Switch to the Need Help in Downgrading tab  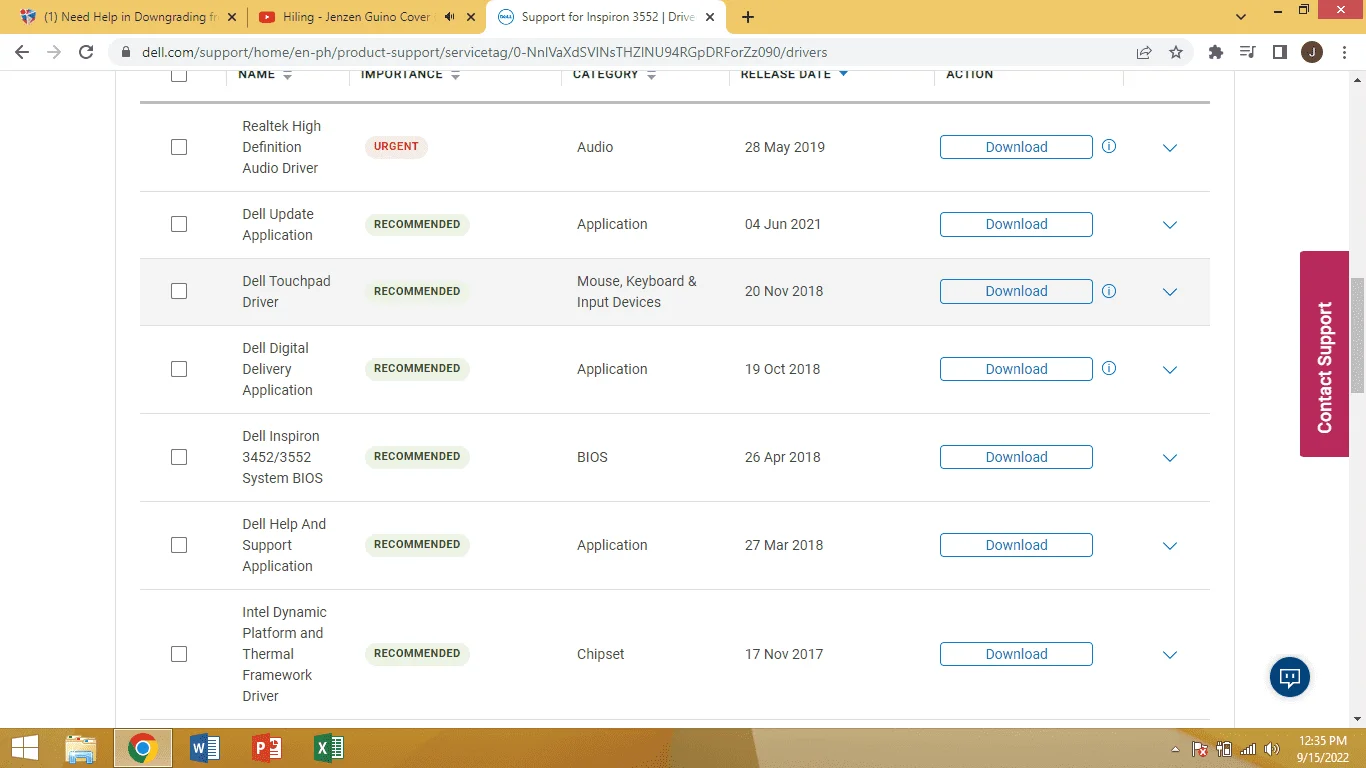pos(127,17)
